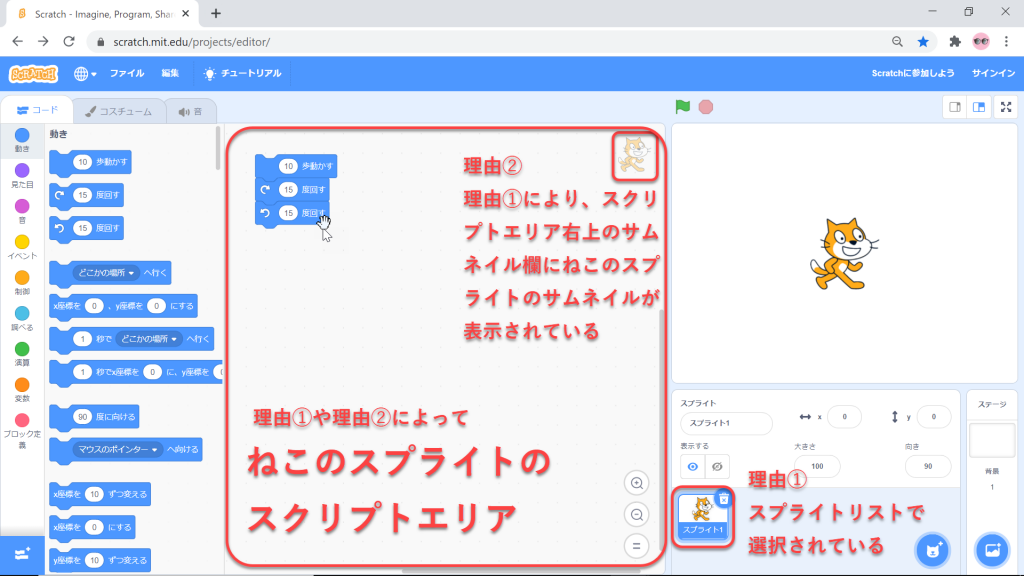Viewport: 1024px width, 576px height.
Task: Open a new browser tab
Action: [216, 13]
